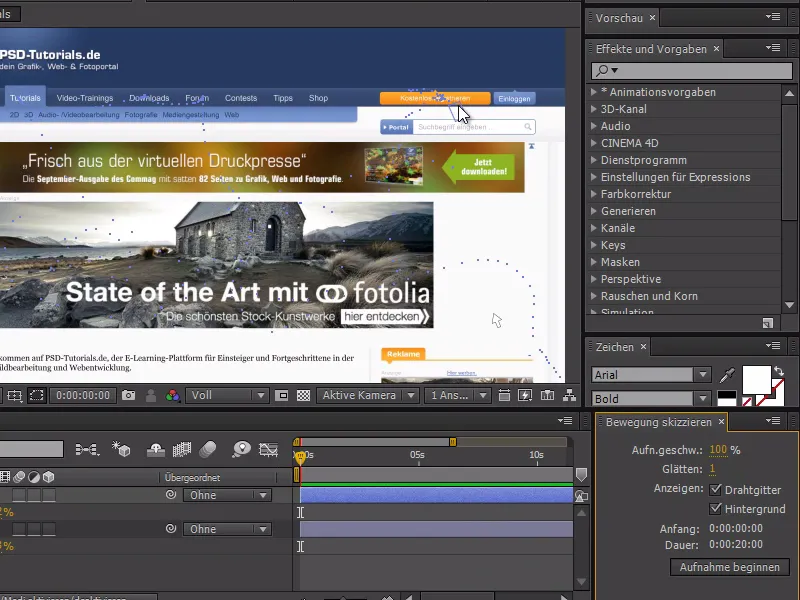Screen dimensions: 800x600
Task: Open the 1 Ans... view layout dropdown
Action: click(457, 395)
